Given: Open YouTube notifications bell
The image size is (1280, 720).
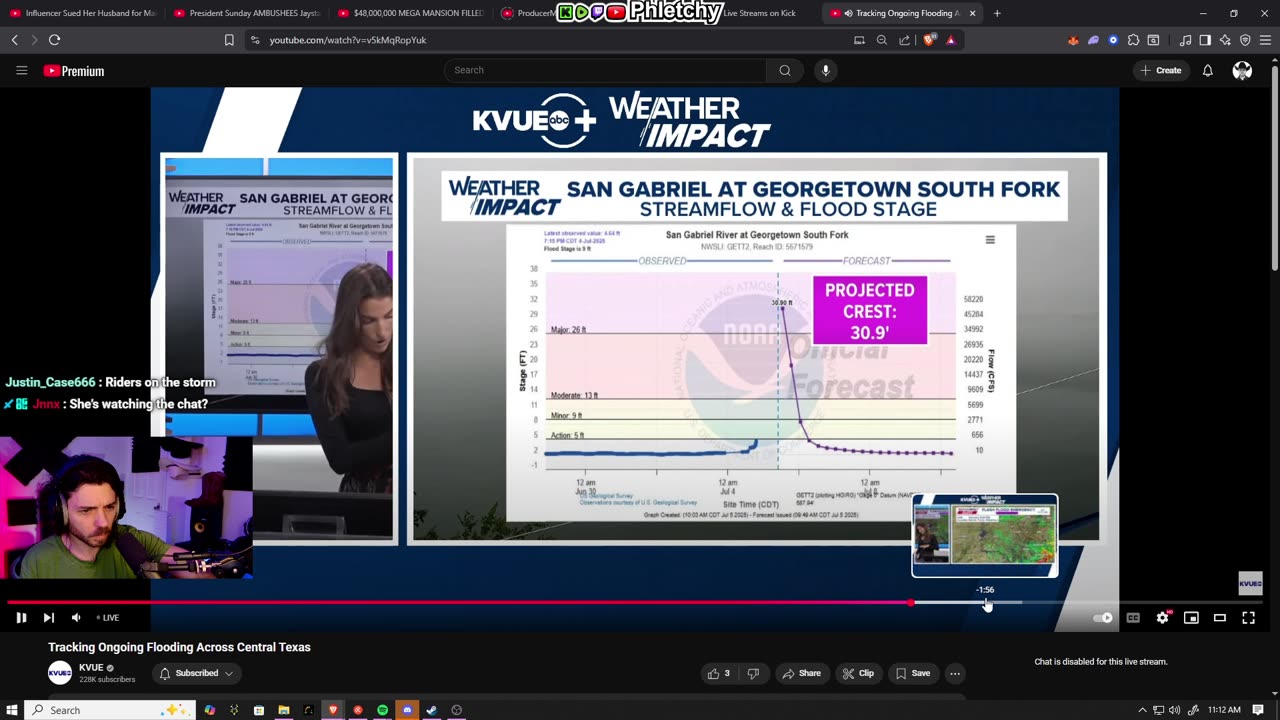Looking at the screenshot, I should click(1207, 70).
